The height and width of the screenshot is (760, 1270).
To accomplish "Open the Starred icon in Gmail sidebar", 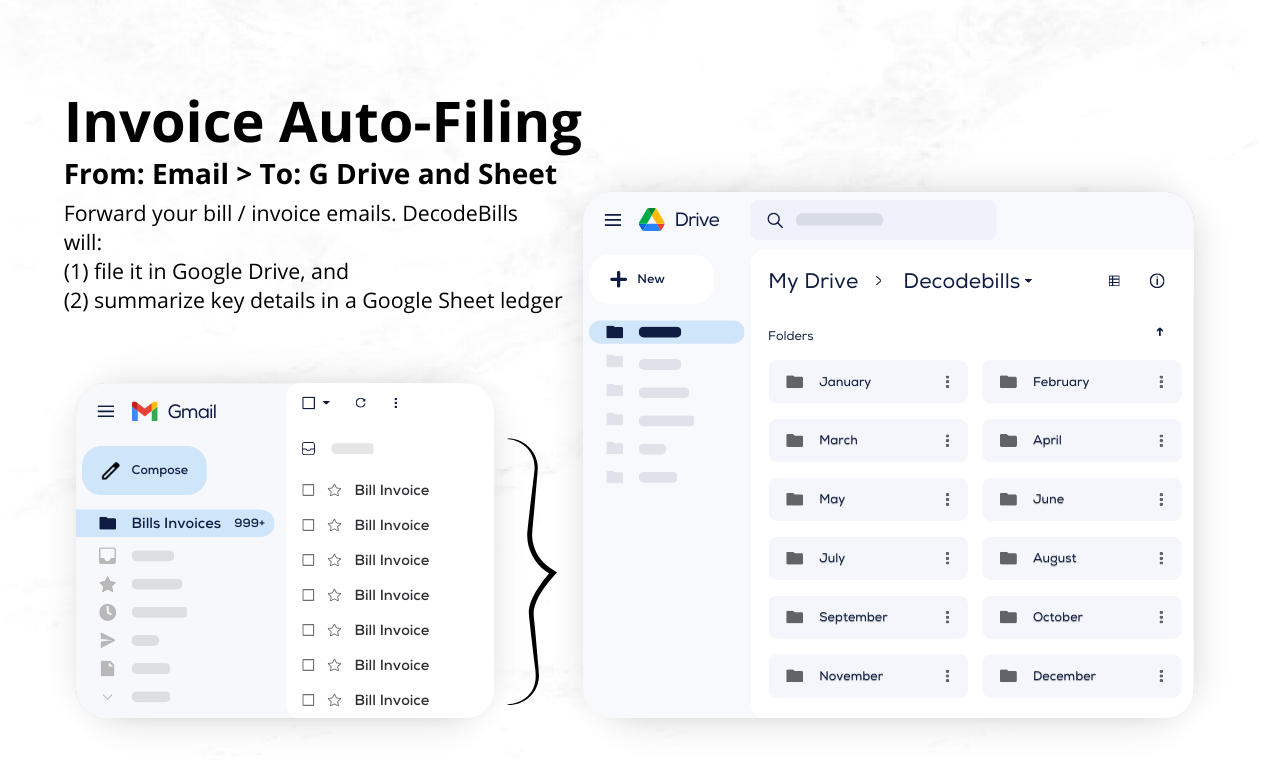I will tap(107, 584).
